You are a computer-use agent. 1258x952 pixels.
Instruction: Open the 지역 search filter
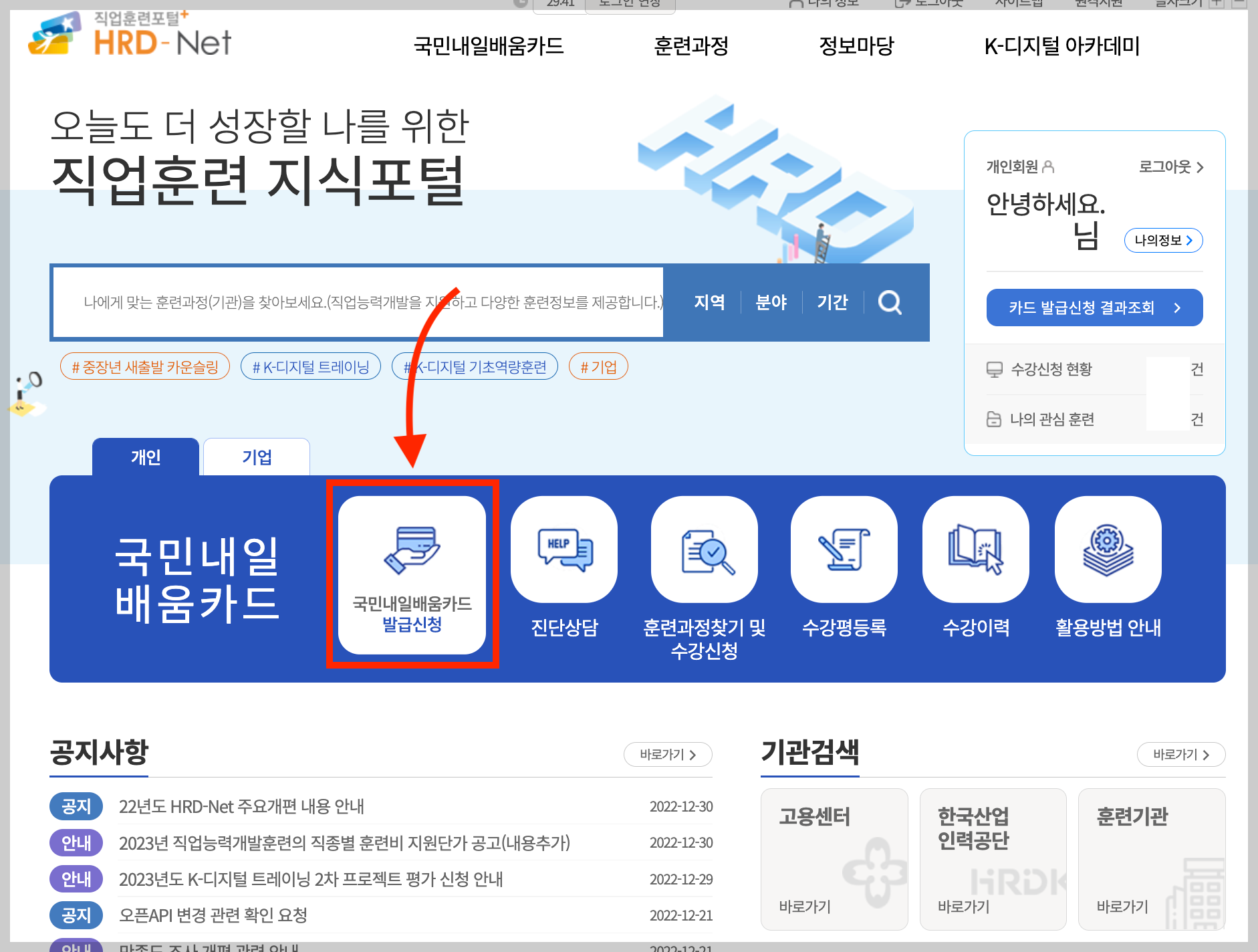pyautogui.click(x=709, y=303)
